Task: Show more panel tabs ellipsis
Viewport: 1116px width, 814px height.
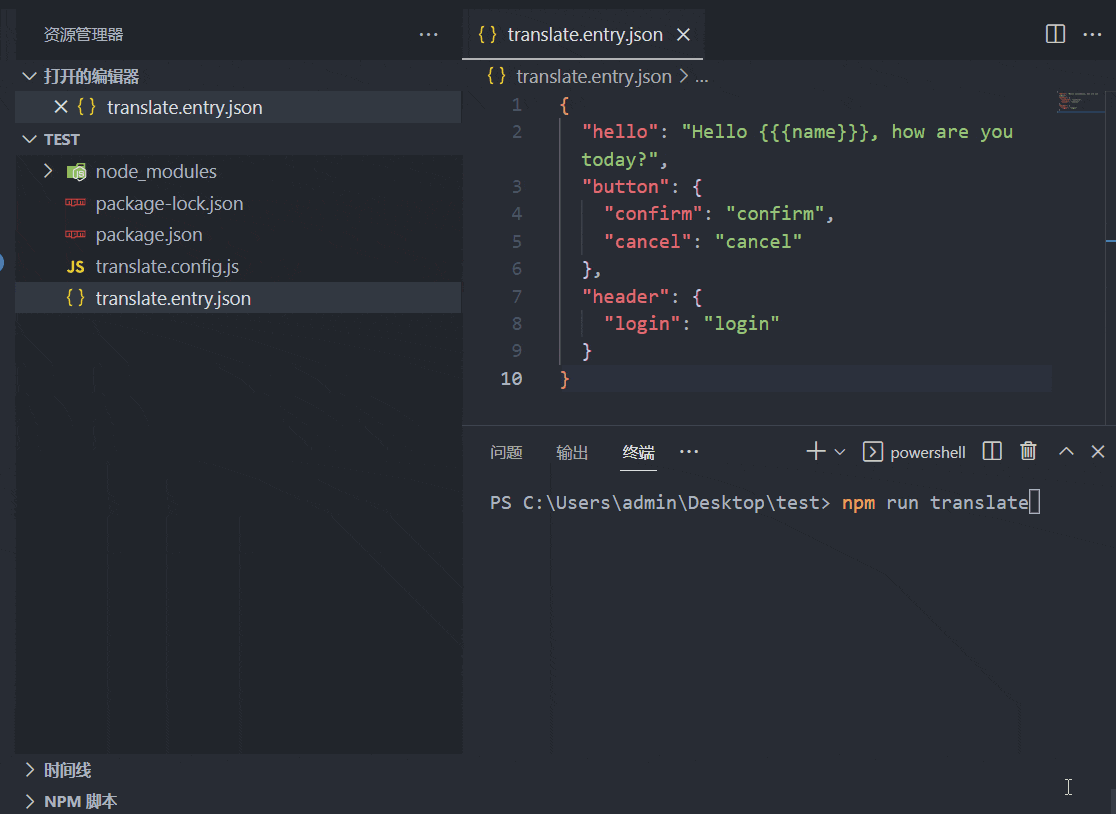Action: click(689, 451)
